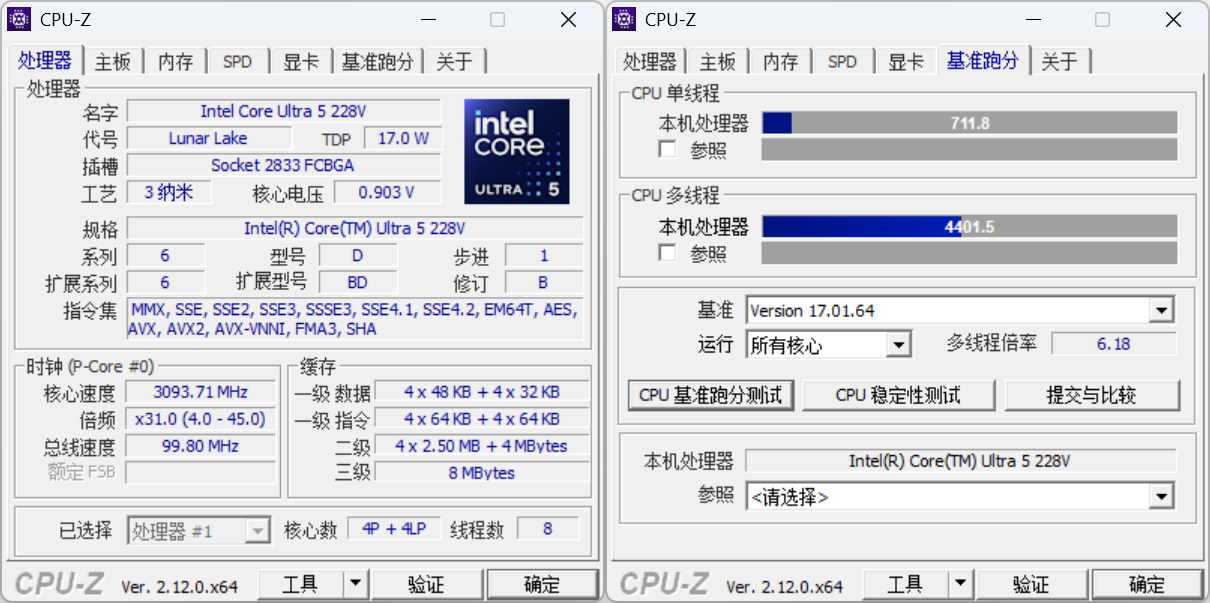Click the Intel Core Ultra 5 logo badge

516,151
